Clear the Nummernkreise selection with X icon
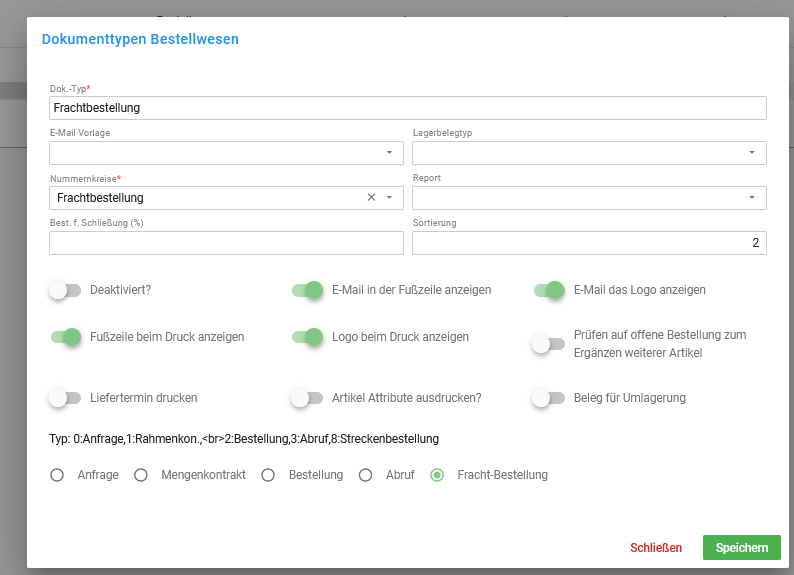The width and height of the screenshot is (794, 575). pos(371,197)
